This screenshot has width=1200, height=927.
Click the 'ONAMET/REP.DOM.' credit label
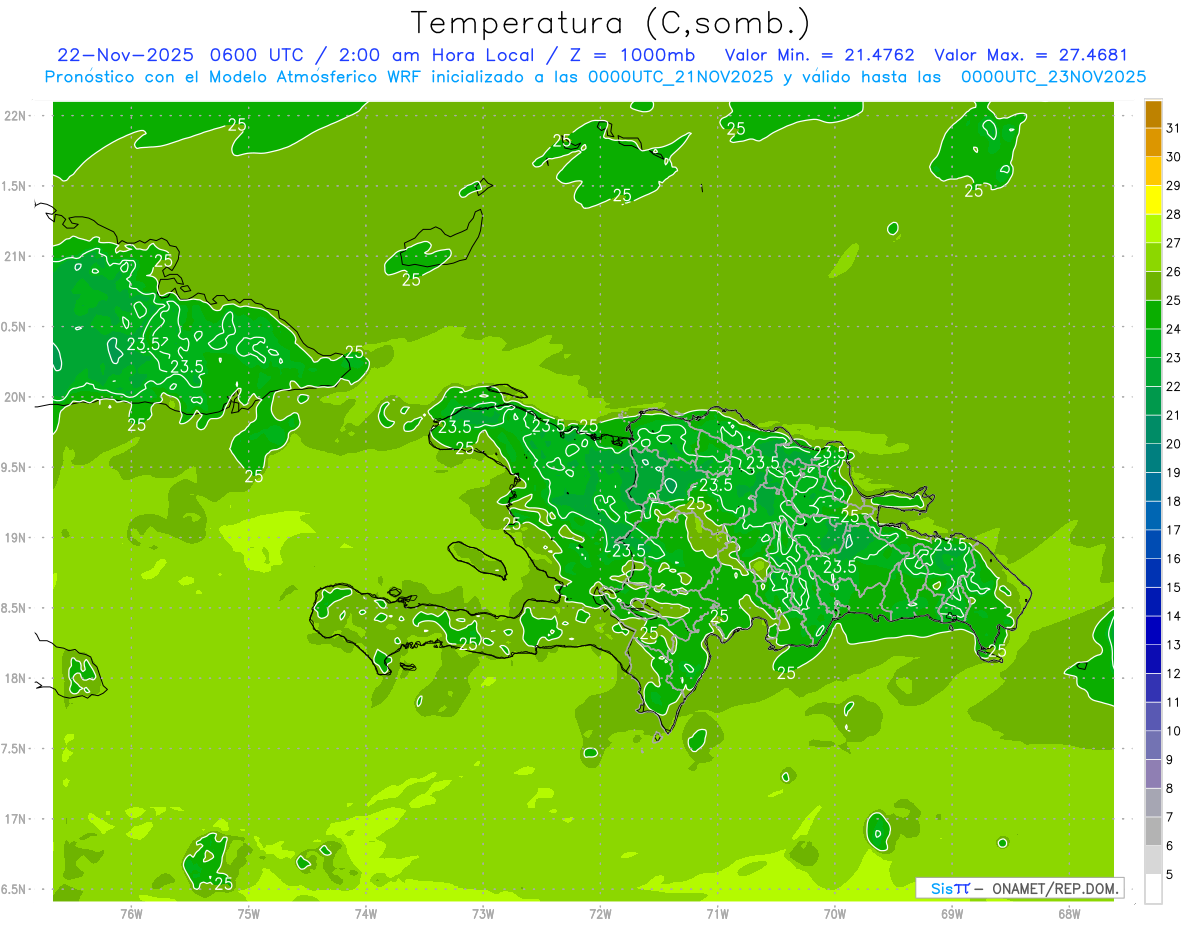click(x=1056, y=888)
